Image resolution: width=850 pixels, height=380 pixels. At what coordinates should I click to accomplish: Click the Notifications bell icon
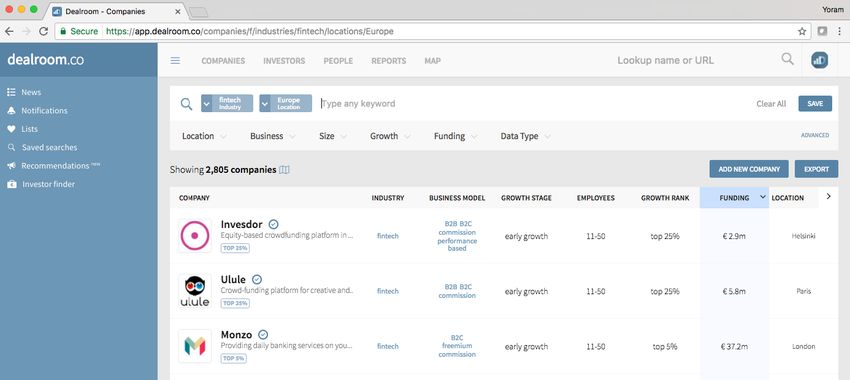(11, 111)
